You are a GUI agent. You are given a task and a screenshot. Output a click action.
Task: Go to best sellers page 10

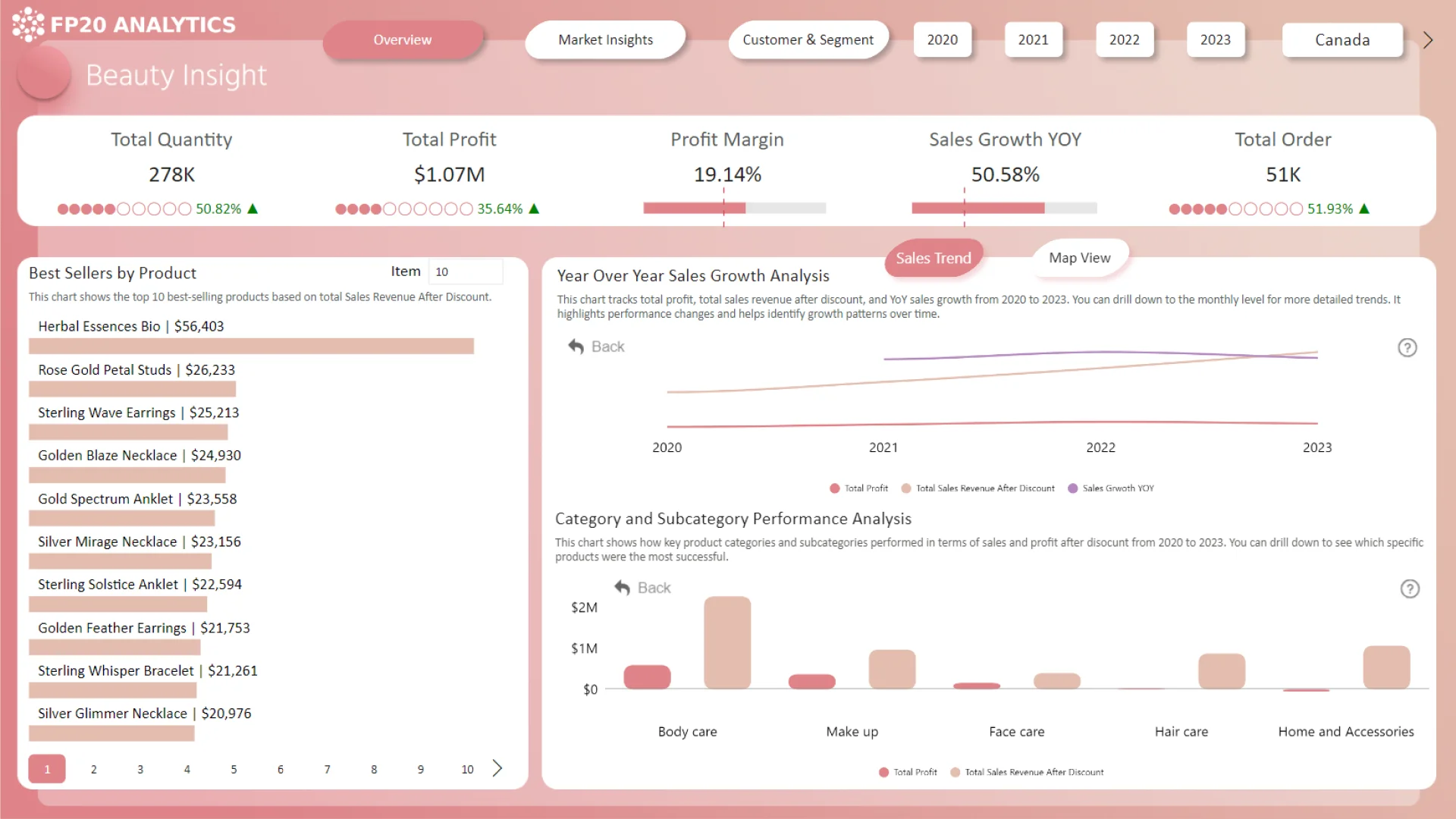[468, 769]
